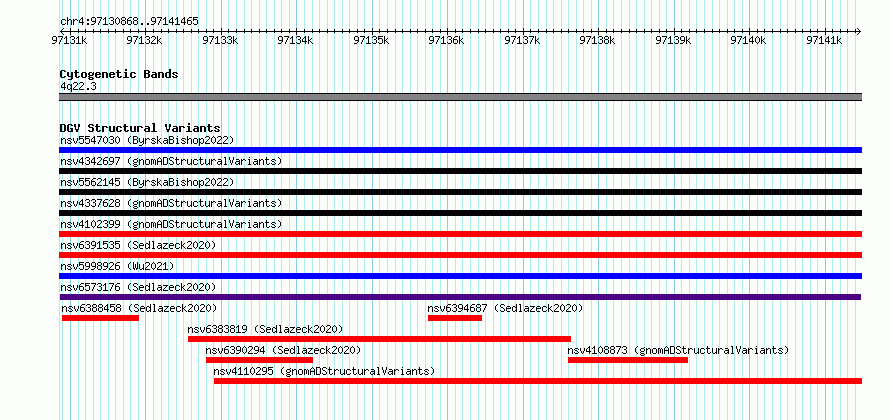The image size is (890, 420).
Task: Click the Cytogenetic Bands track title
Action: 119,74
